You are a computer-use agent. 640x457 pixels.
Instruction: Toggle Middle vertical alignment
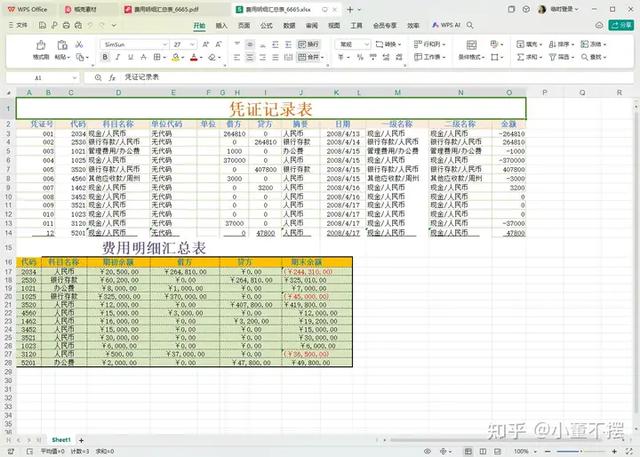(250, 44)
